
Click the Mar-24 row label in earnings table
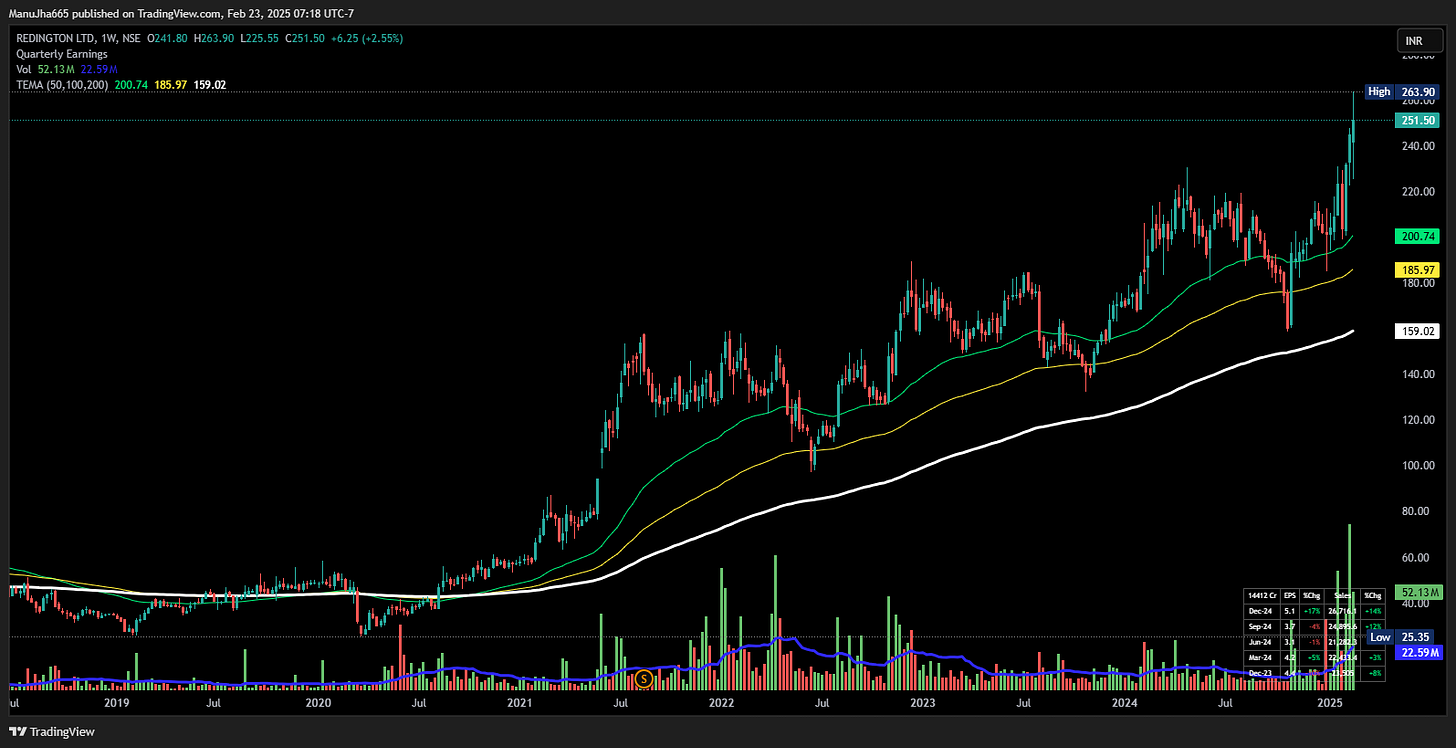click(x=1260, y=658)
